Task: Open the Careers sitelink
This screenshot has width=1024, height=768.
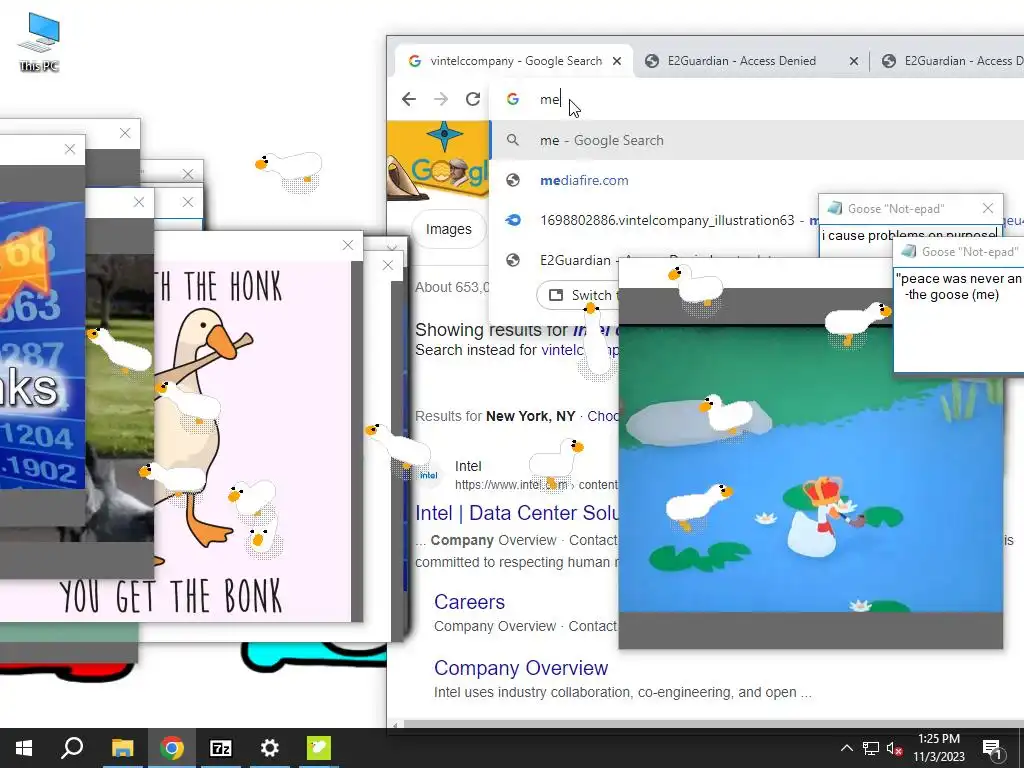Action: click(x=470, y=602)
